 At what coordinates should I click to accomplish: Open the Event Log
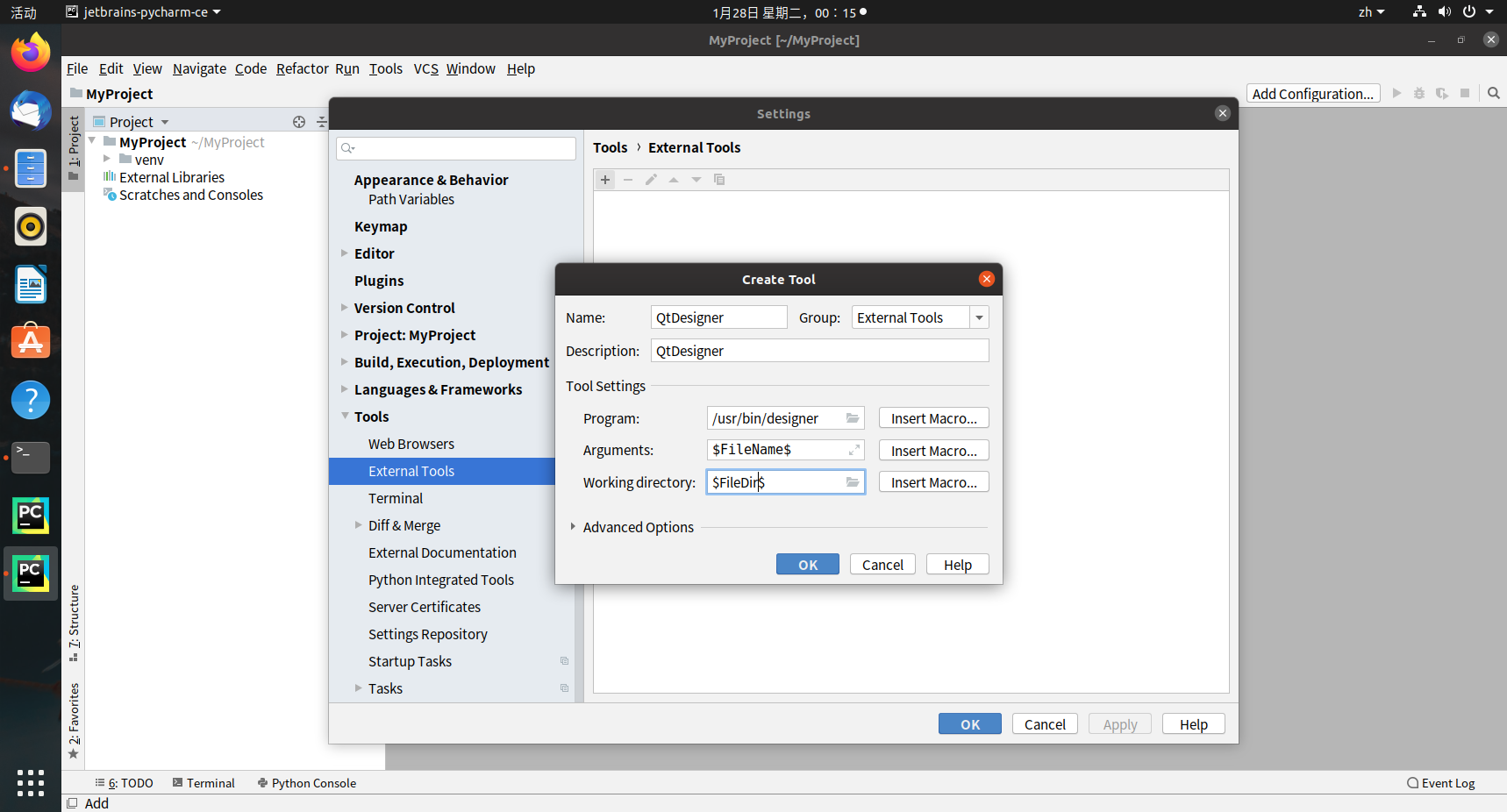point(1440,783)
